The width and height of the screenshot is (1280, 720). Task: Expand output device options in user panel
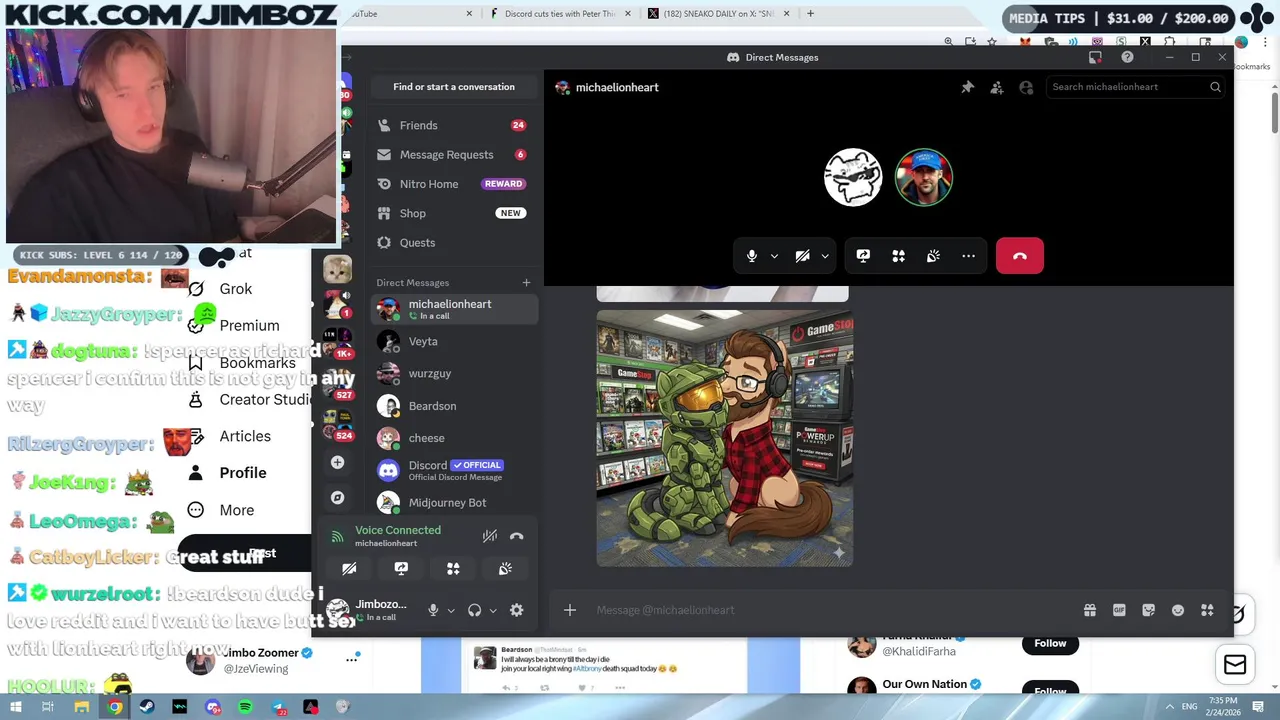pos(493,610)
